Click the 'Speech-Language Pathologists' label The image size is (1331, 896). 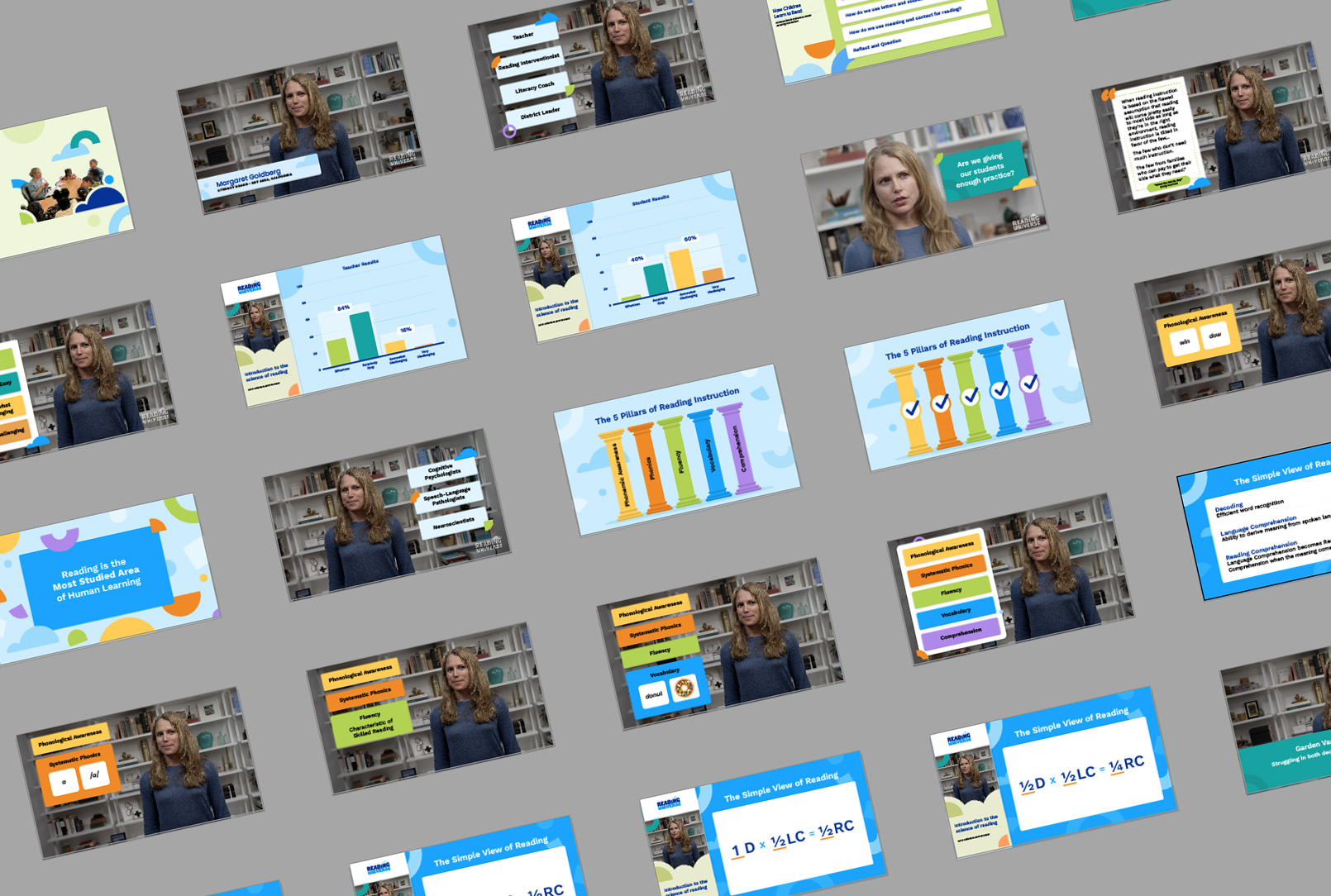click(447, 496)
